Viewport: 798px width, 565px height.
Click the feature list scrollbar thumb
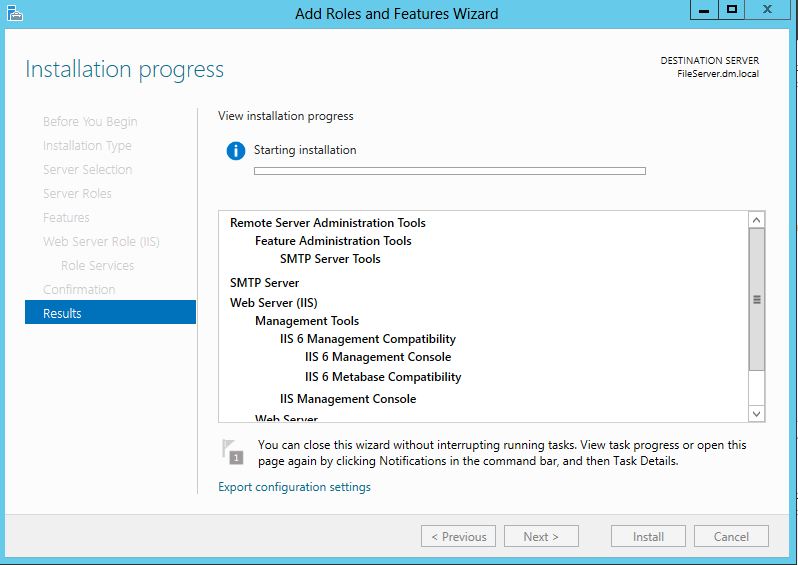coord(756,299)
